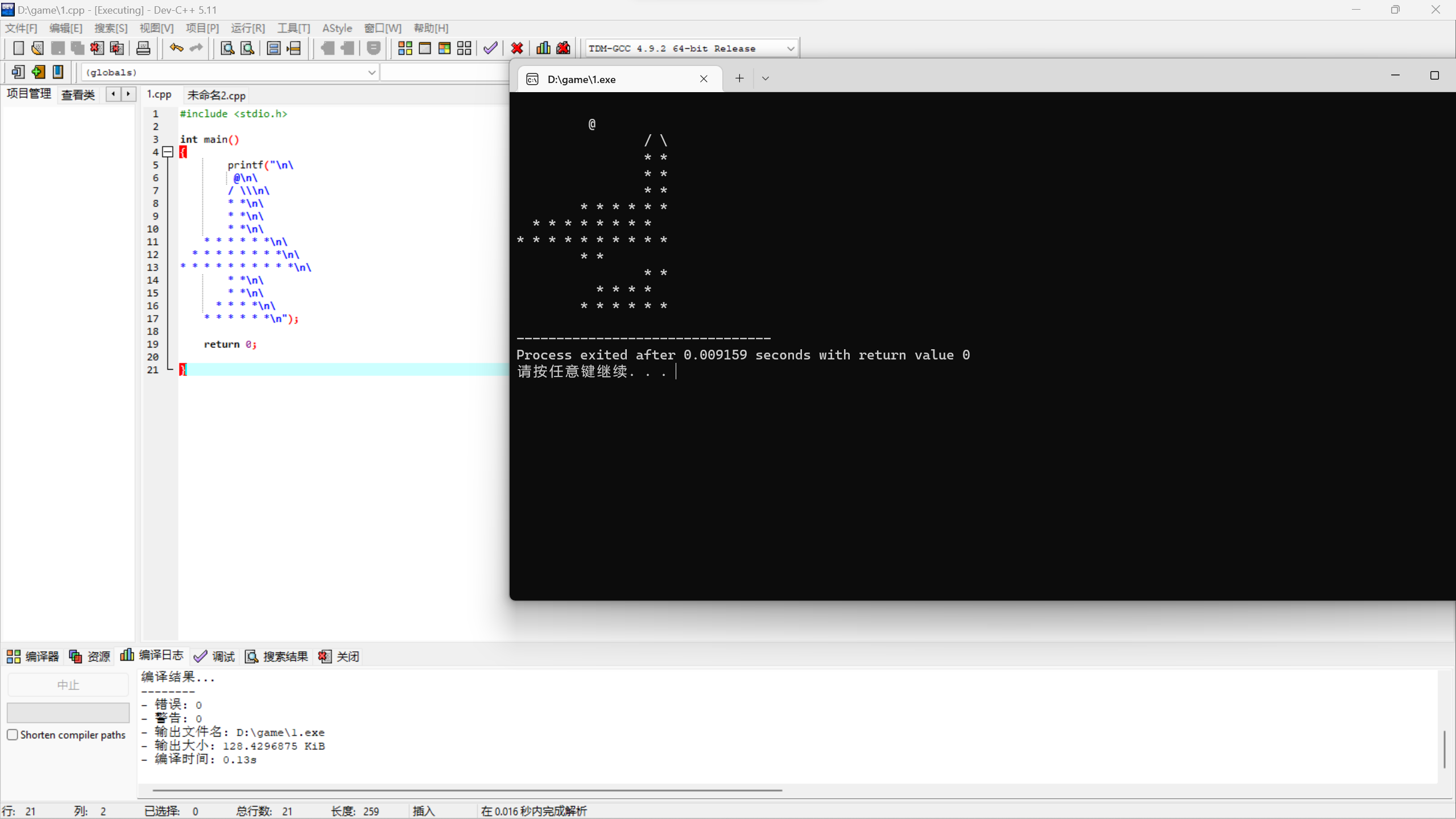The height and width of the screenshot is (819, 1456).
Task: Click the blue Goto bookmark icon
Action: pyautogui.click(x=58, y=72)
